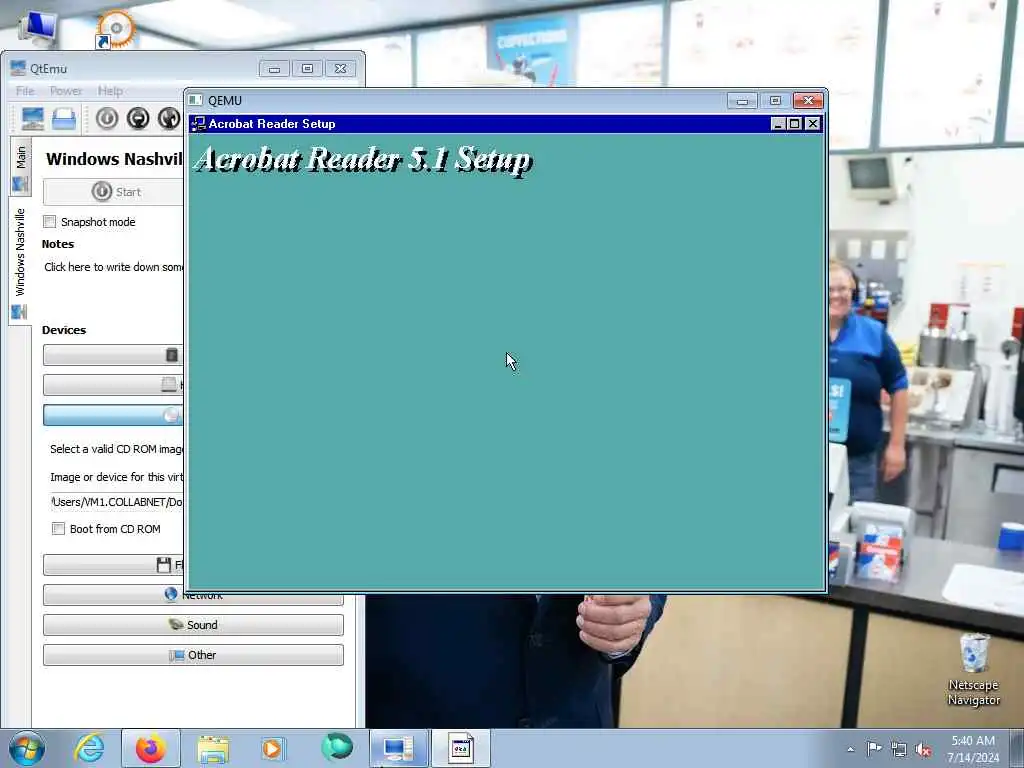Show hidden tray icons arrow
The image size is (1024, 768).
(850, 750)
